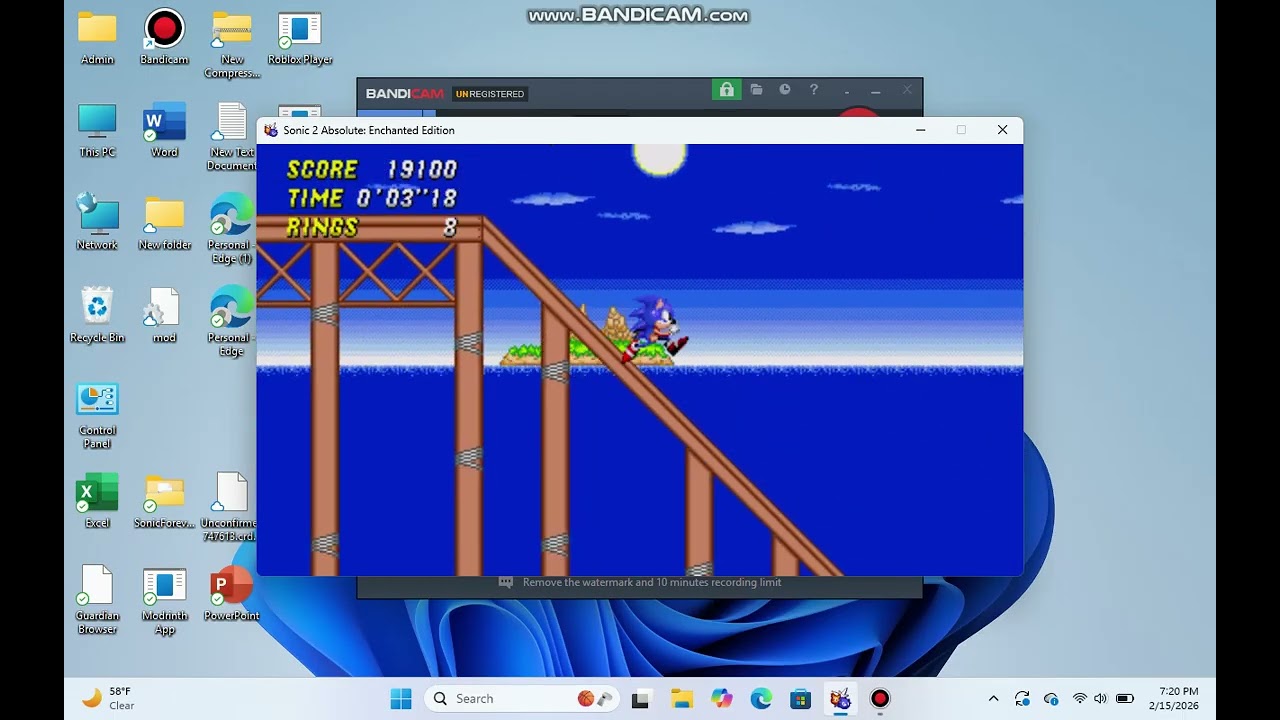Open the volume speaker tray icon
The height and width of the screenshot is (720, 1280).
(x=1101, y=698)
